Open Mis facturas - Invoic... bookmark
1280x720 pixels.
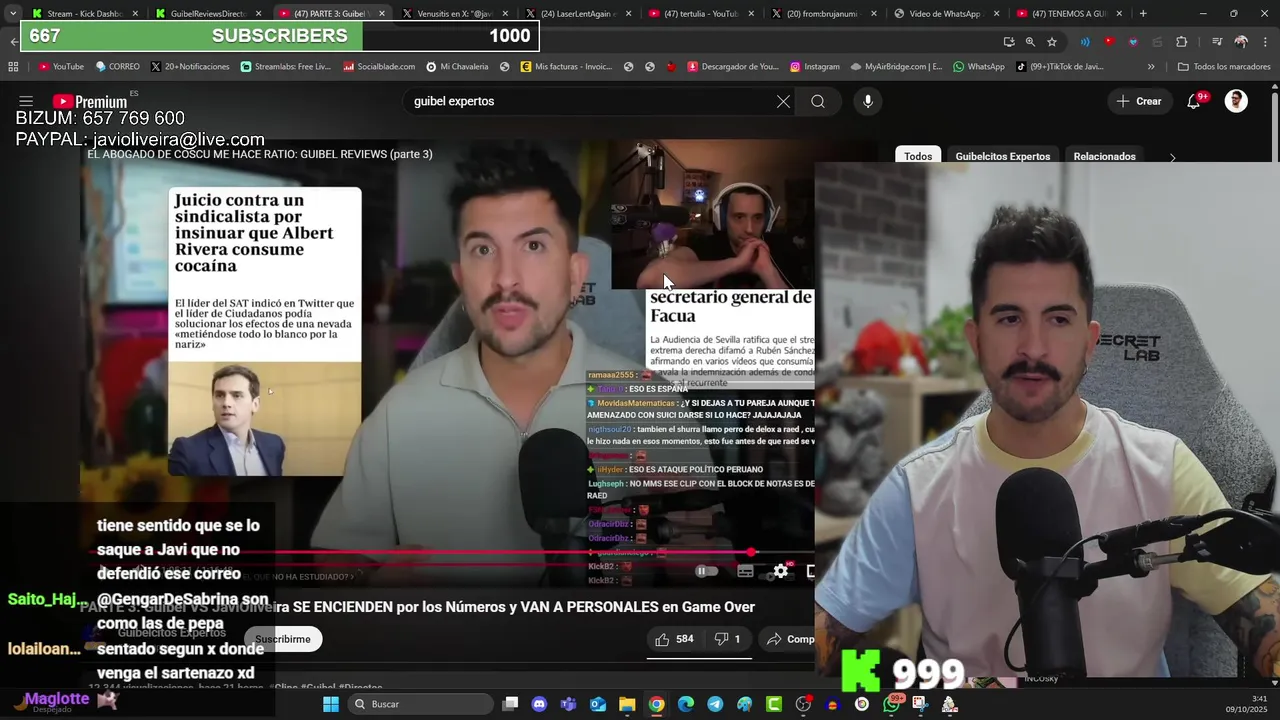tap(566, 67)
